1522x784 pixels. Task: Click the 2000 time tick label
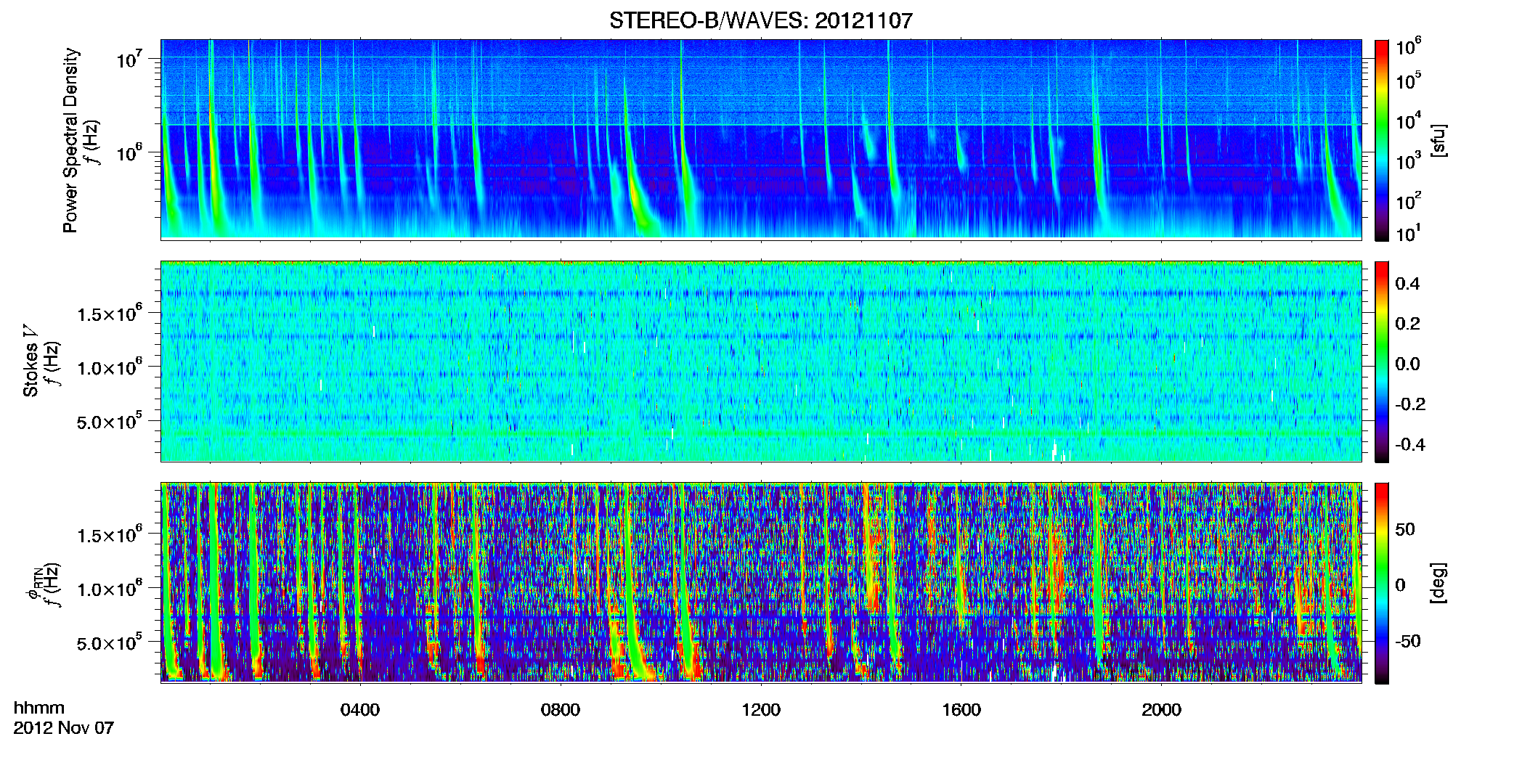[1161, 710]
